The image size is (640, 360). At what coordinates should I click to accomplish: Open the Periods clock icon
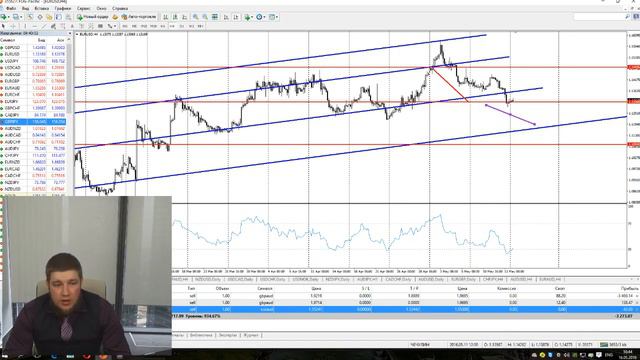(259, 17)
